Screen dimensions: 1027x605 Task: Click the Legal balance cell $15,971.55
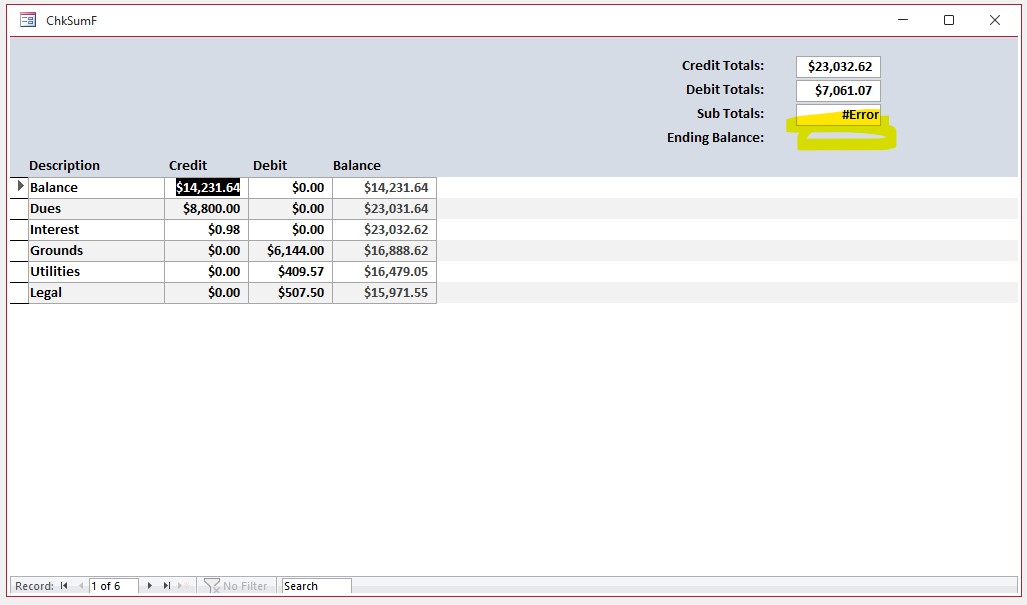point(384,293)
